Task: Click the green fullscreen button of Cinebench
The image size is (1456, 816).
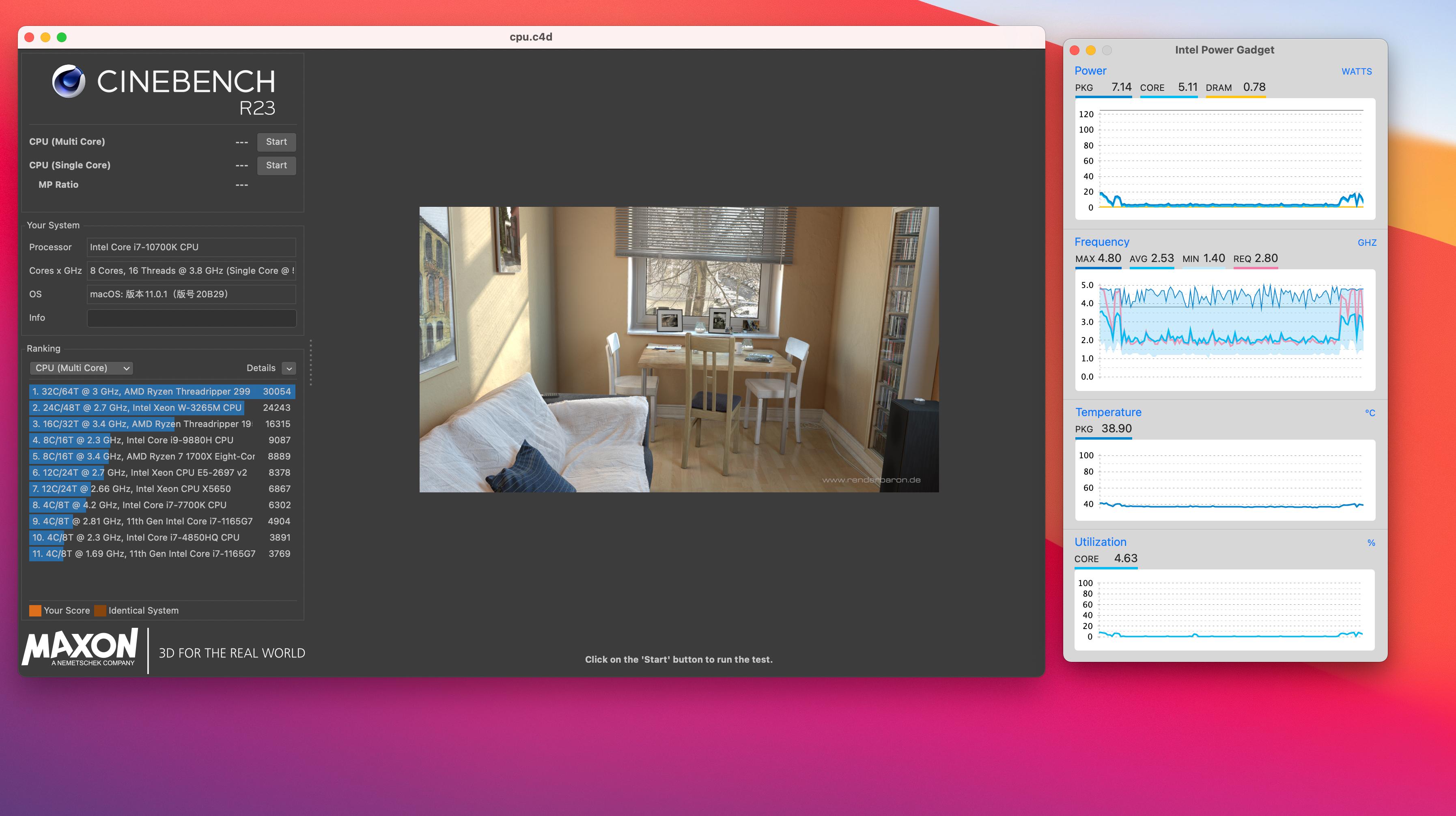Action: pos(62,37)
